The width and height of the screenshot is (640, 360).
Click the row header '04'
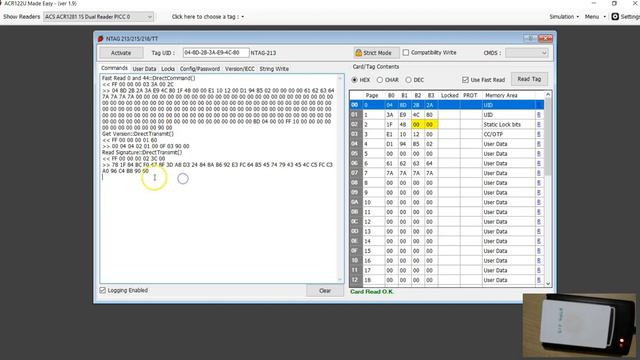pos(355,144)
